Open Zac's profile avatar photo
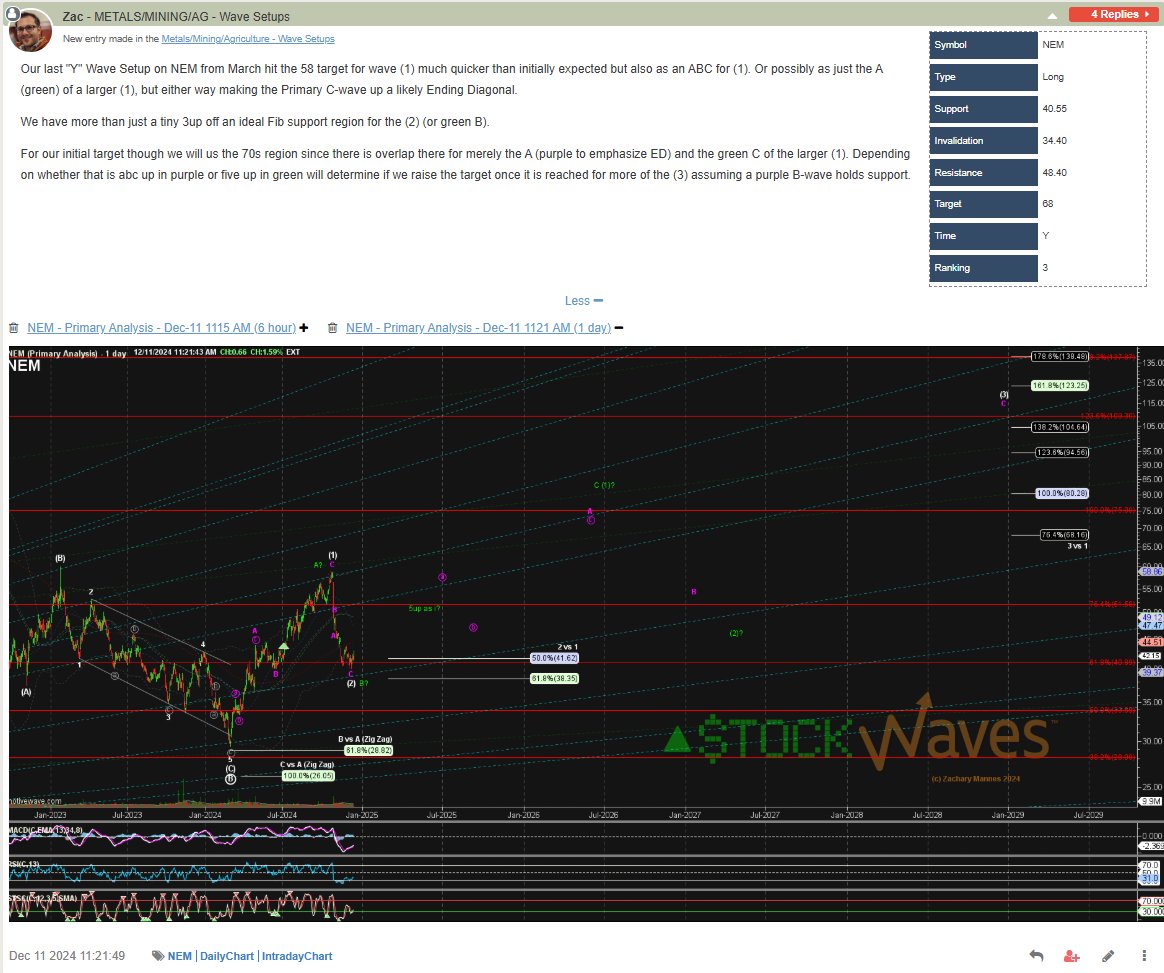 point(30,31)
